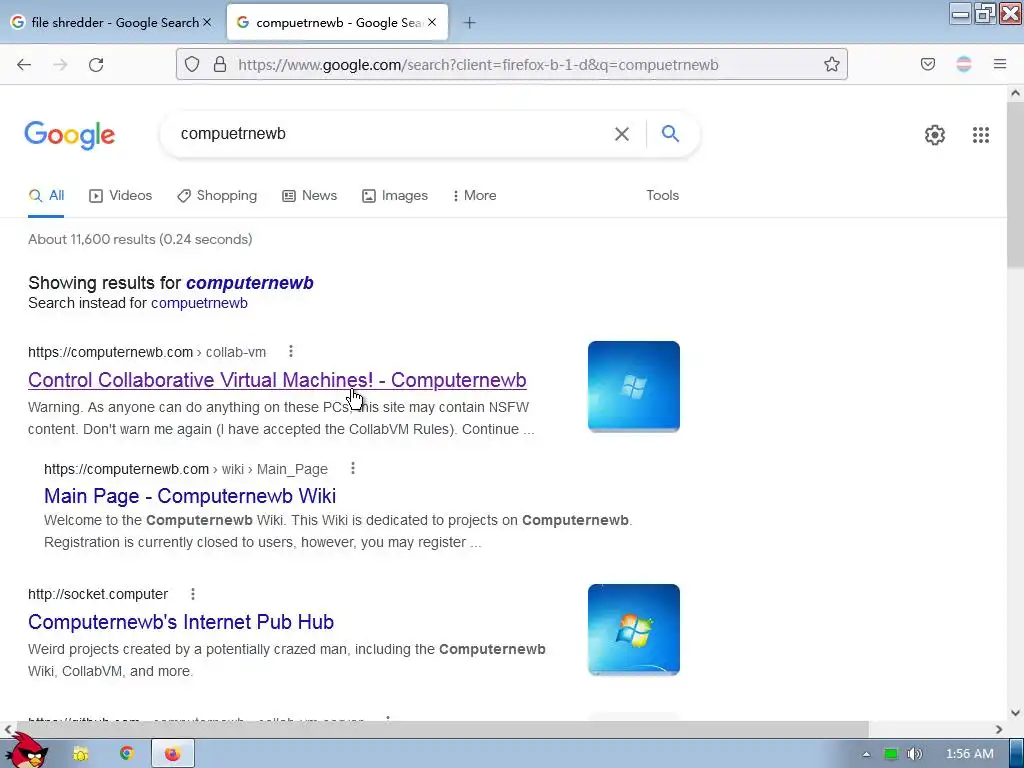1024x768 pixels.
Task: Save page to Pocket icon
Action: click(x=927, y=64)
